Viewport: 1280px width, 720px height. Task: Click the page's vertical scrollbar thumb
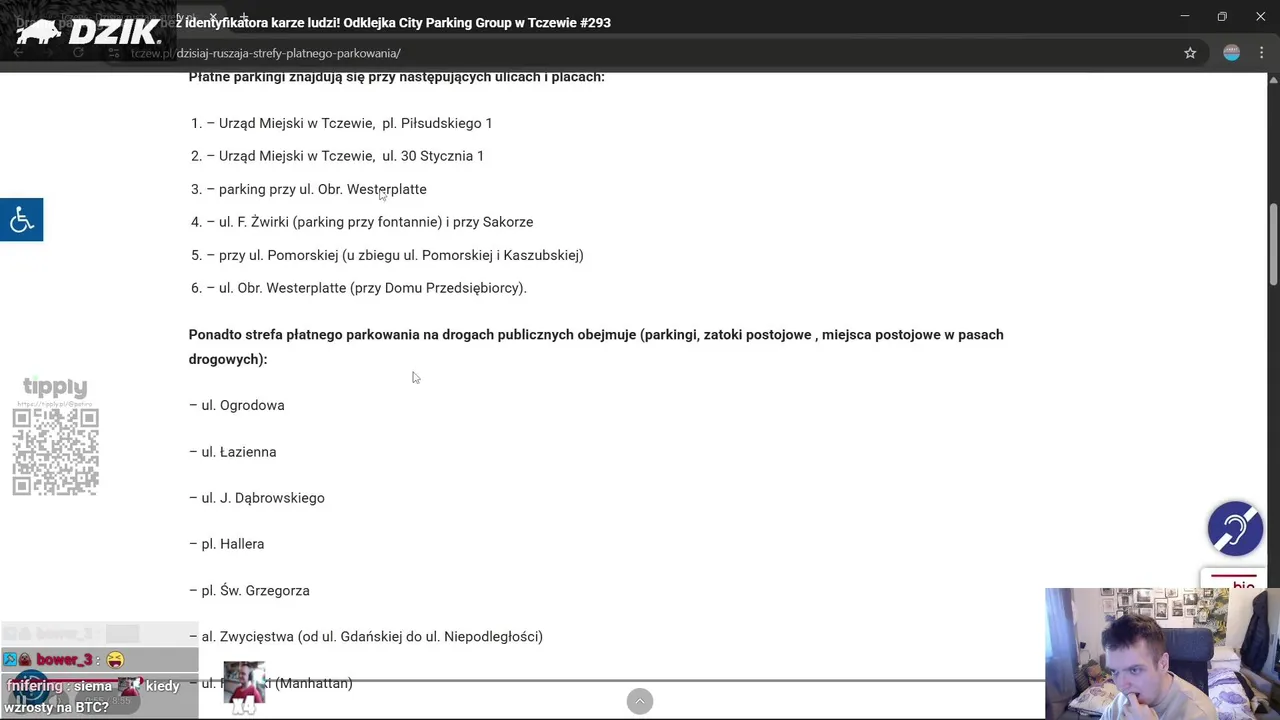(1273, 245)
